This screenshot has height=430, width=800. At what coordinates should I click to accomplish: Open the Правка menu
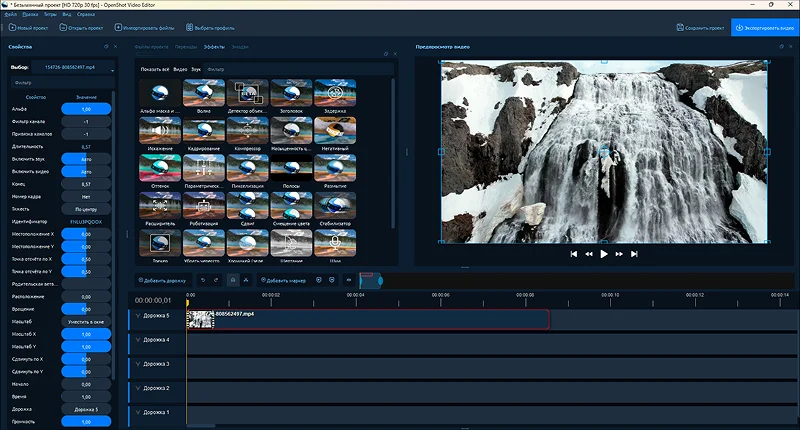click(x=31, y=14)
